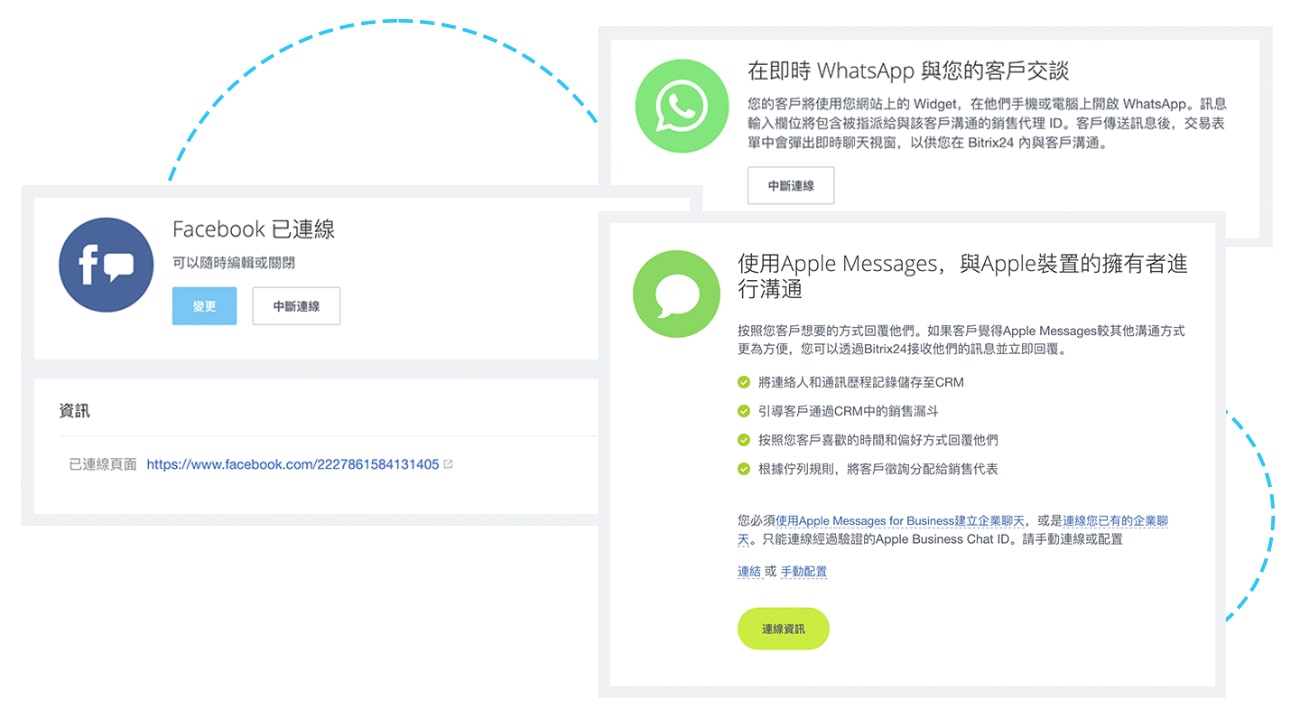Click the text 可以隨時編輯或關閉
The image size is (1300, 710).
[x=233, y=263]
